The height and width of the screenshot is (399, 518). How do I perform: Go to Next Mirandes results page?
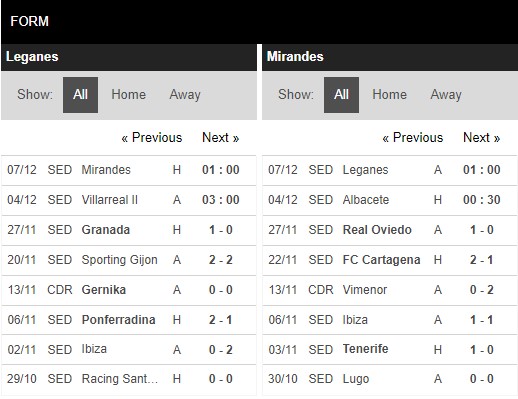pyautogui.click(x=482, y=138)
